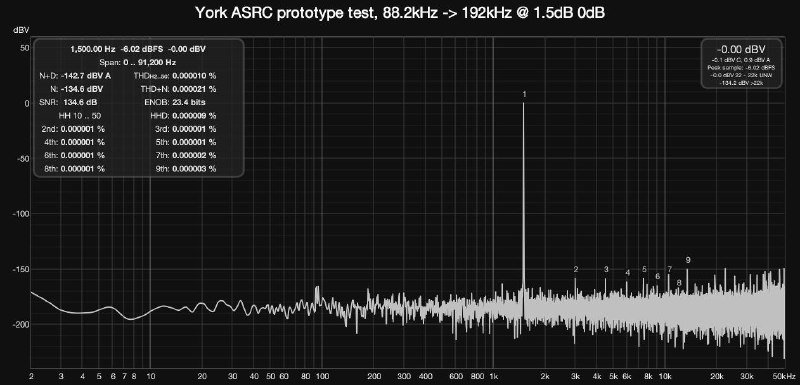The width and height of the screenshot is (800, 385).
Task: Click the "100" frequency axis label
Action: tap(321, 376)
